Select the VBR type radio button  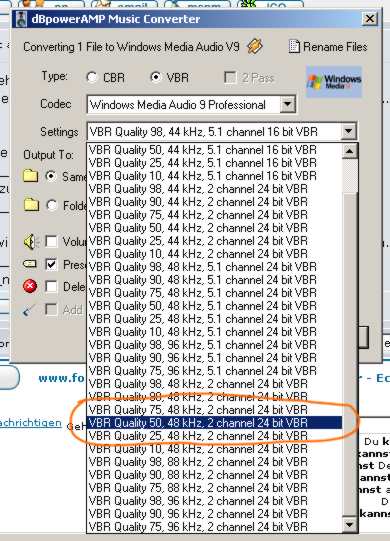click(x=156, y=77)
